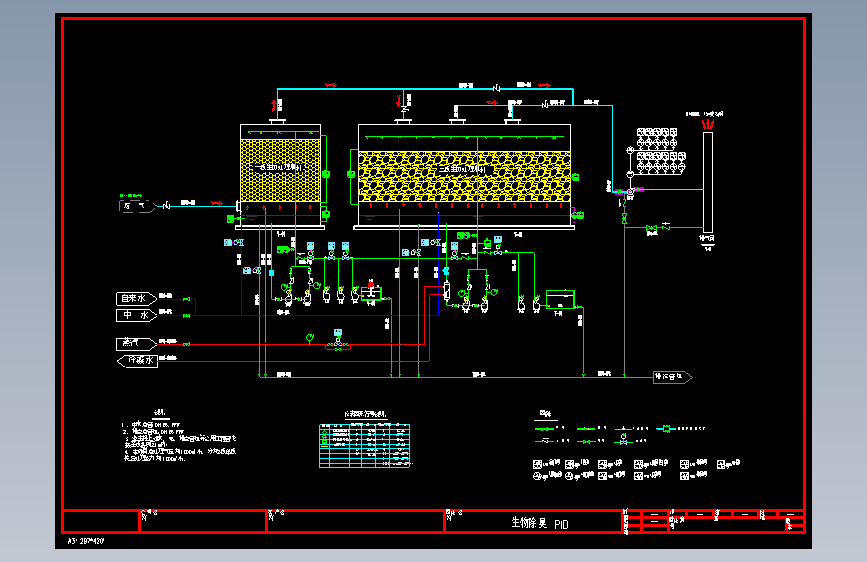Viewport: 867px width, 562px height.
Task: Click the heading above the equipment table
Action: [x=365, y=414]
